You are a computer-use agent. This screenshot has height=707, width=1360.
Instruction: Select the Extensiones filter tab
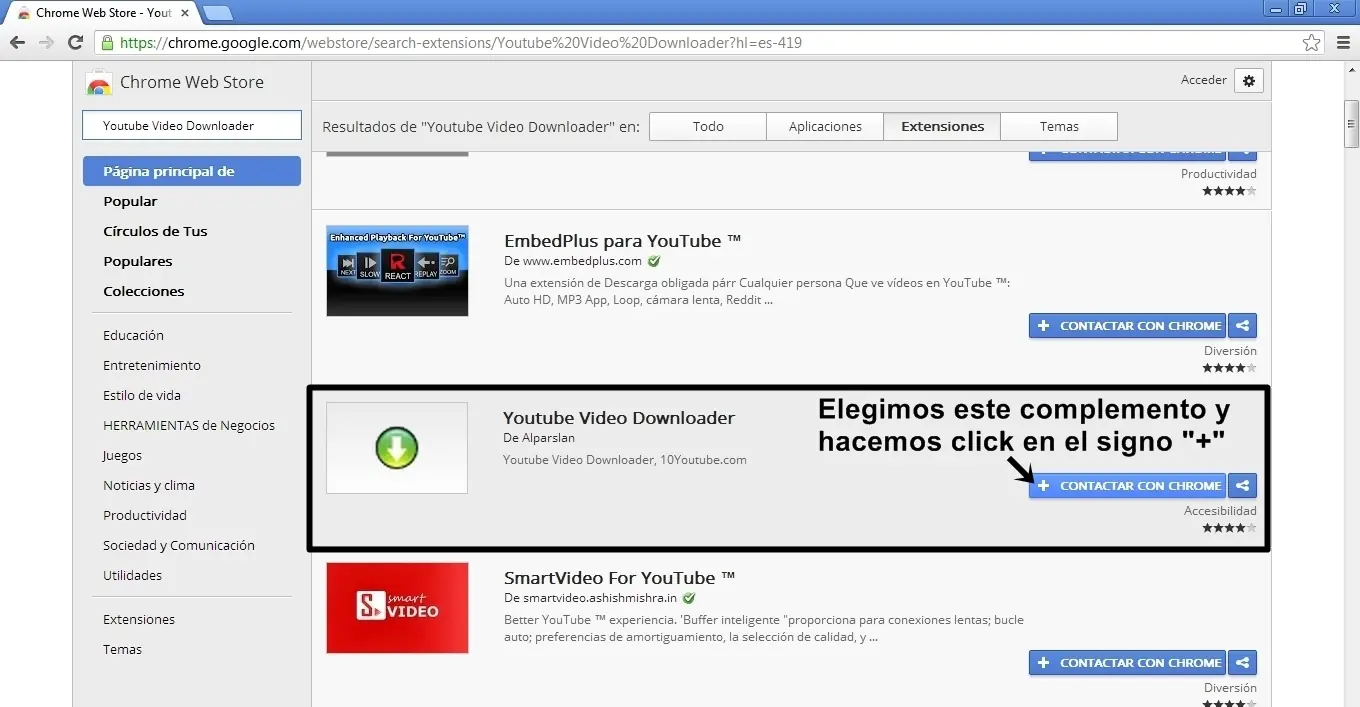pos(942,127)
